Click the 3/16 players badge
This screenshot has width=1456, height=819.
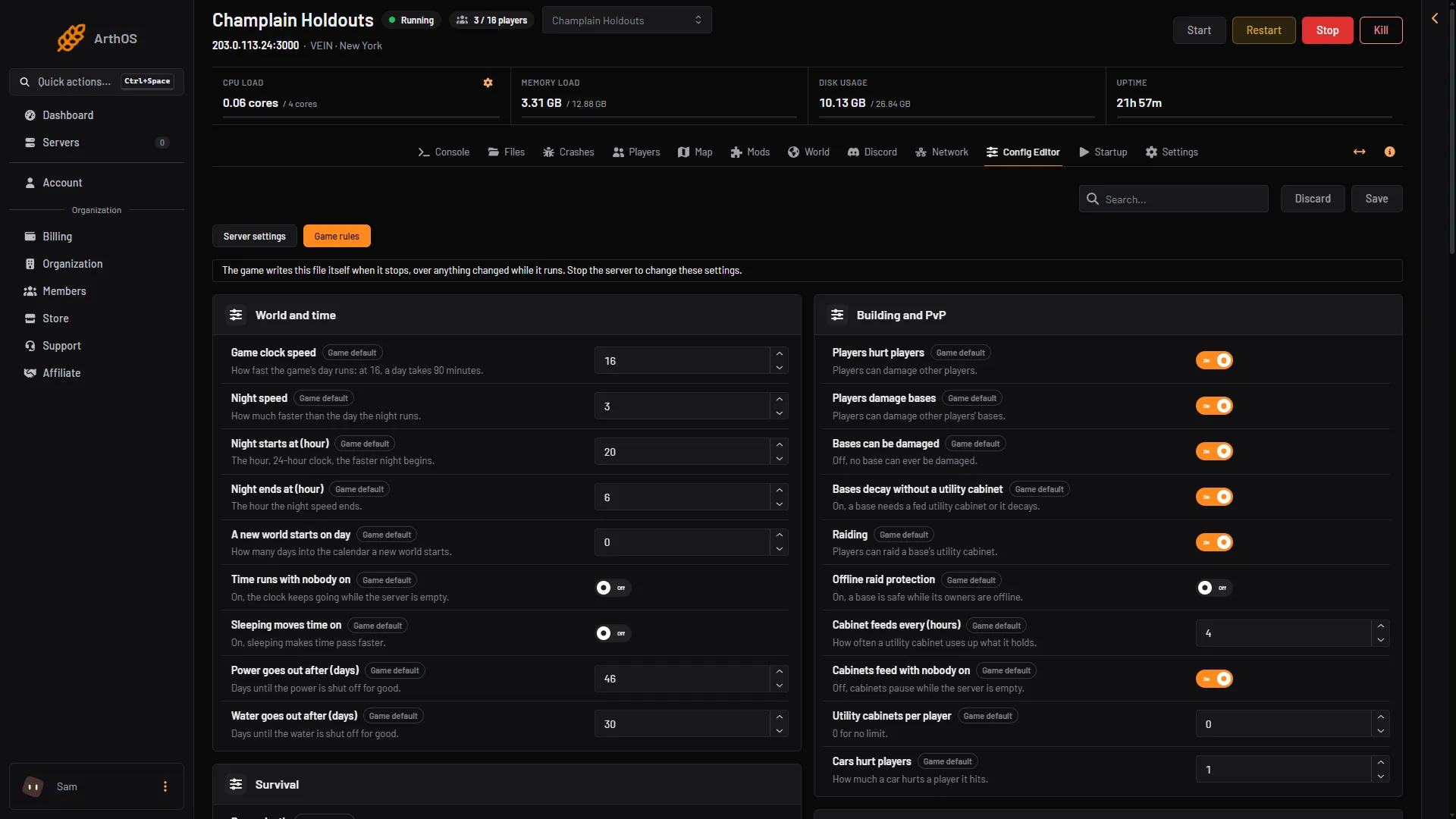click(x=491, y=20)
